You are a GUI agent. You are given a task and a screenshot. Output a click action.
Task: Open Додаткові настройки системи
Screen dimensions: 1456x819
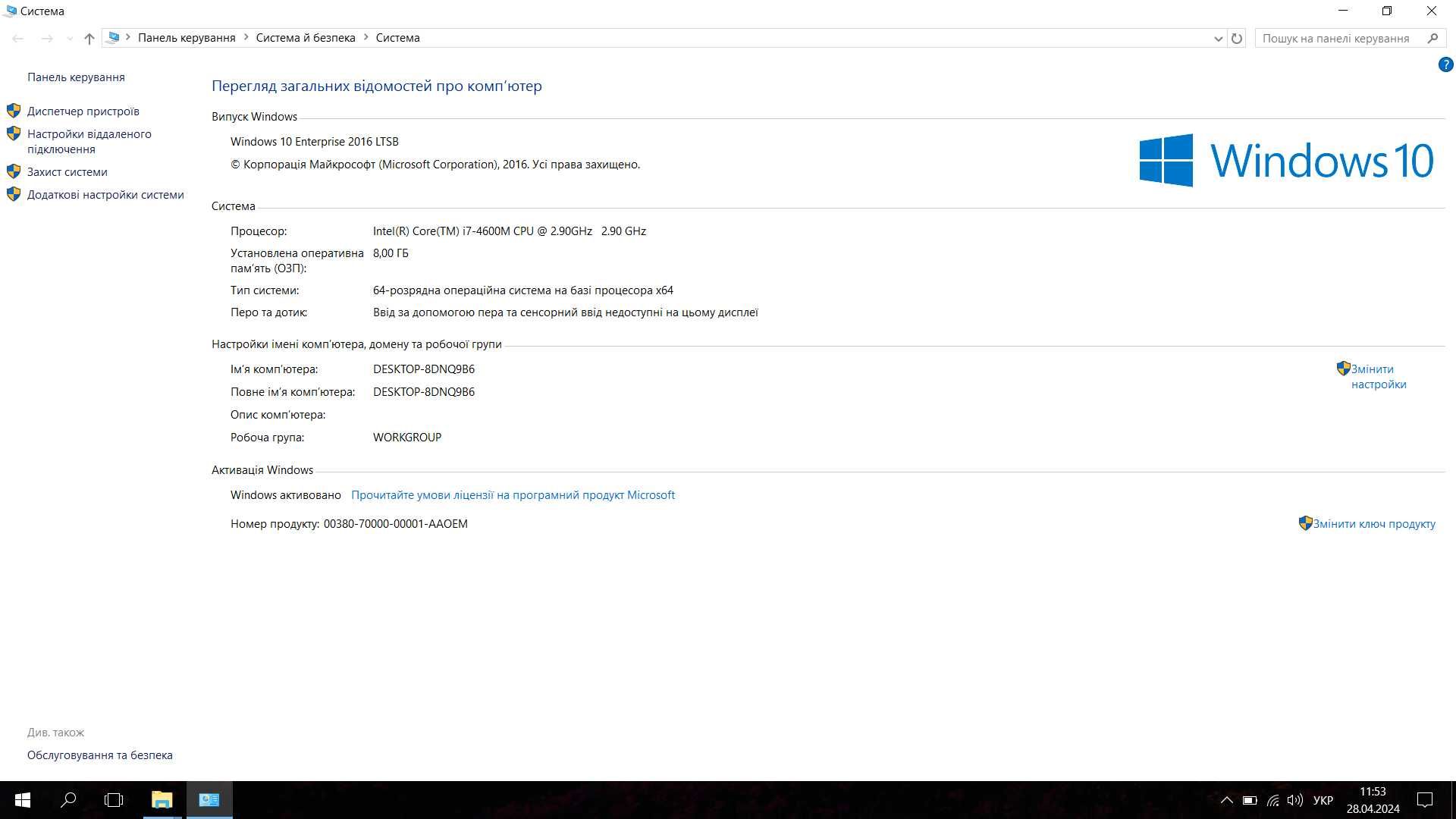(105, 195)
